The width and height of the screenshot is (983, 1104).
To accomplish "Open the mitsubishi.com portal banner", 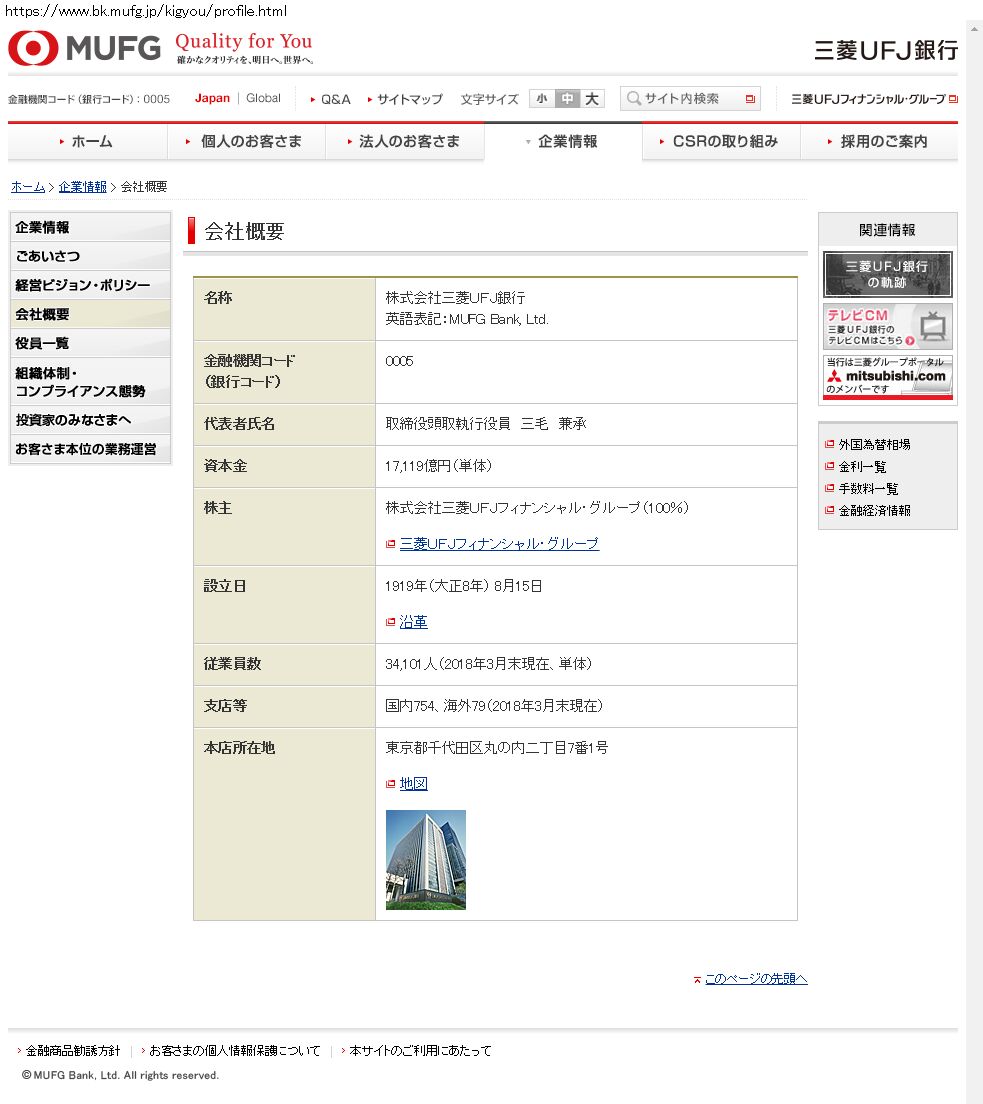I will pos(887,377).
